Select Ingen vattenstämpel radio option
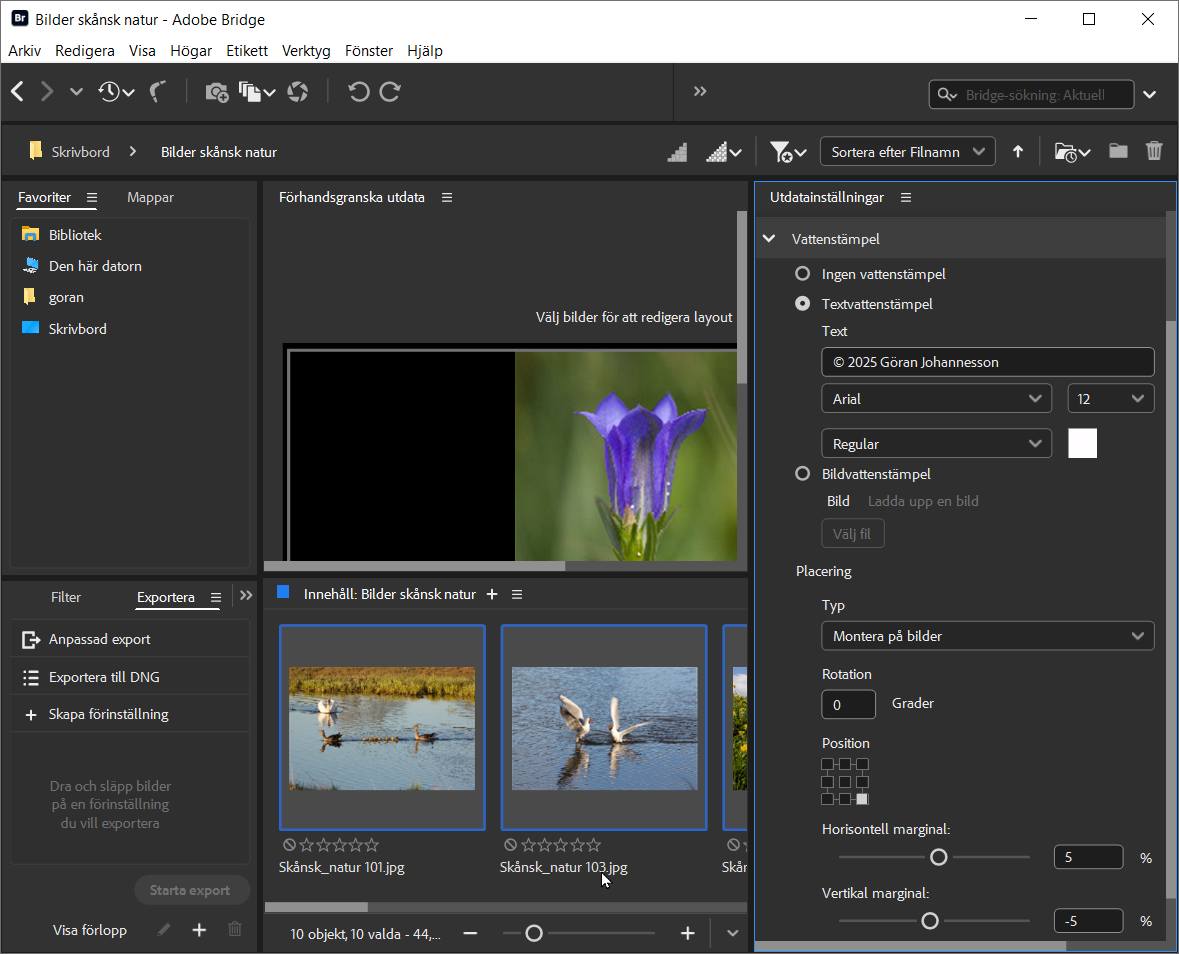This screenshot has width=1179, height=954. click(802, 274)
